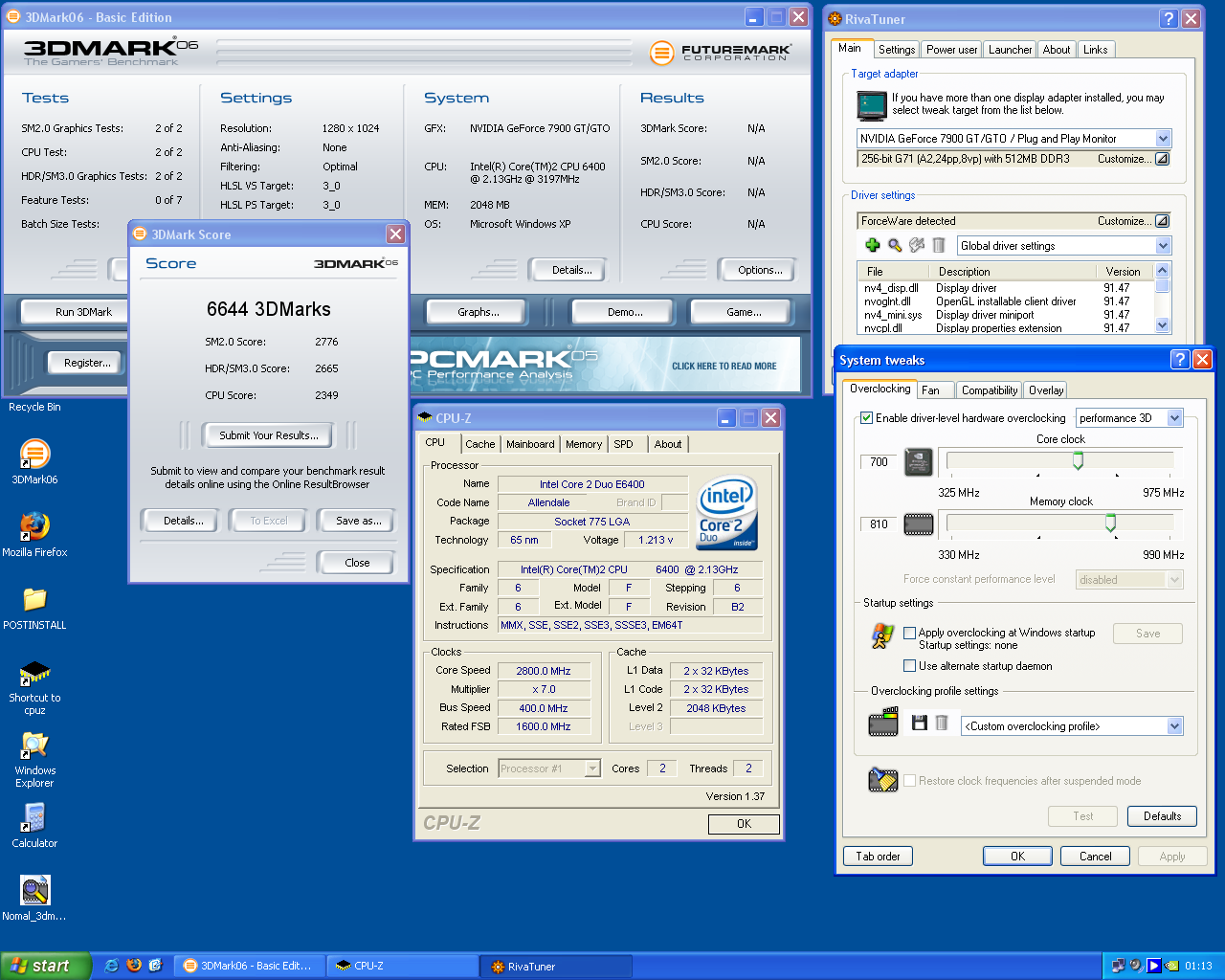Click the Register... button in 3DMark06
The image size is (1225, 980).
click(x=87, y=363)
